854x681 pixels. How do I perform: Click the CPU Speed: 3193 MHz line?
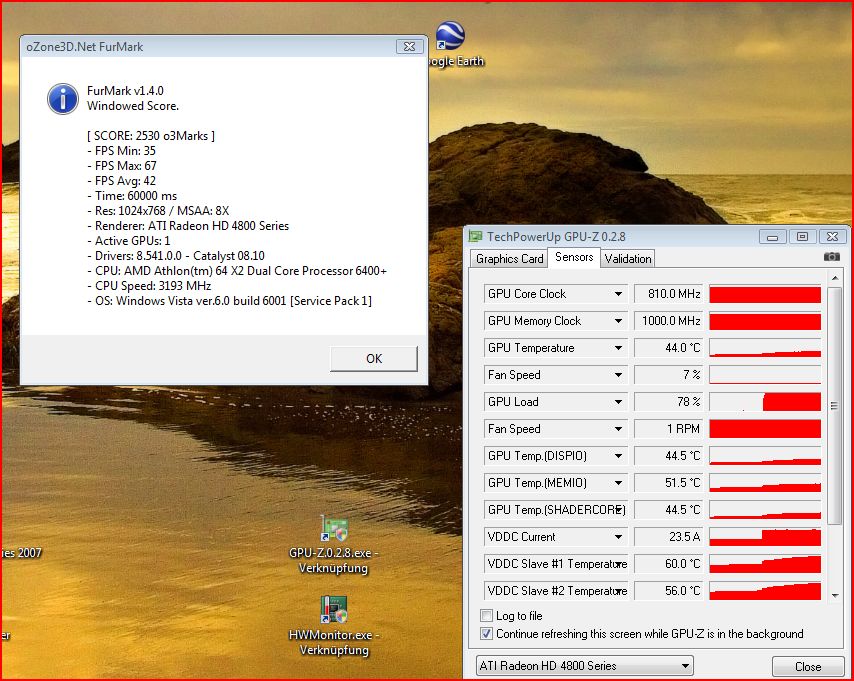pyautogui.click(x=149, y=285)
